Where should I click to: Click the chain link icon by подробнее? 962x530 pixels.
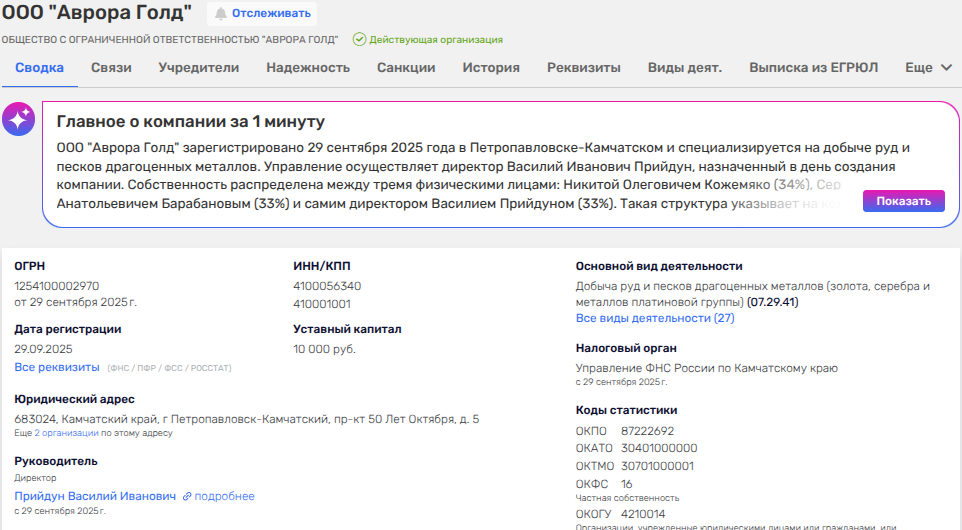pos(187,496)
